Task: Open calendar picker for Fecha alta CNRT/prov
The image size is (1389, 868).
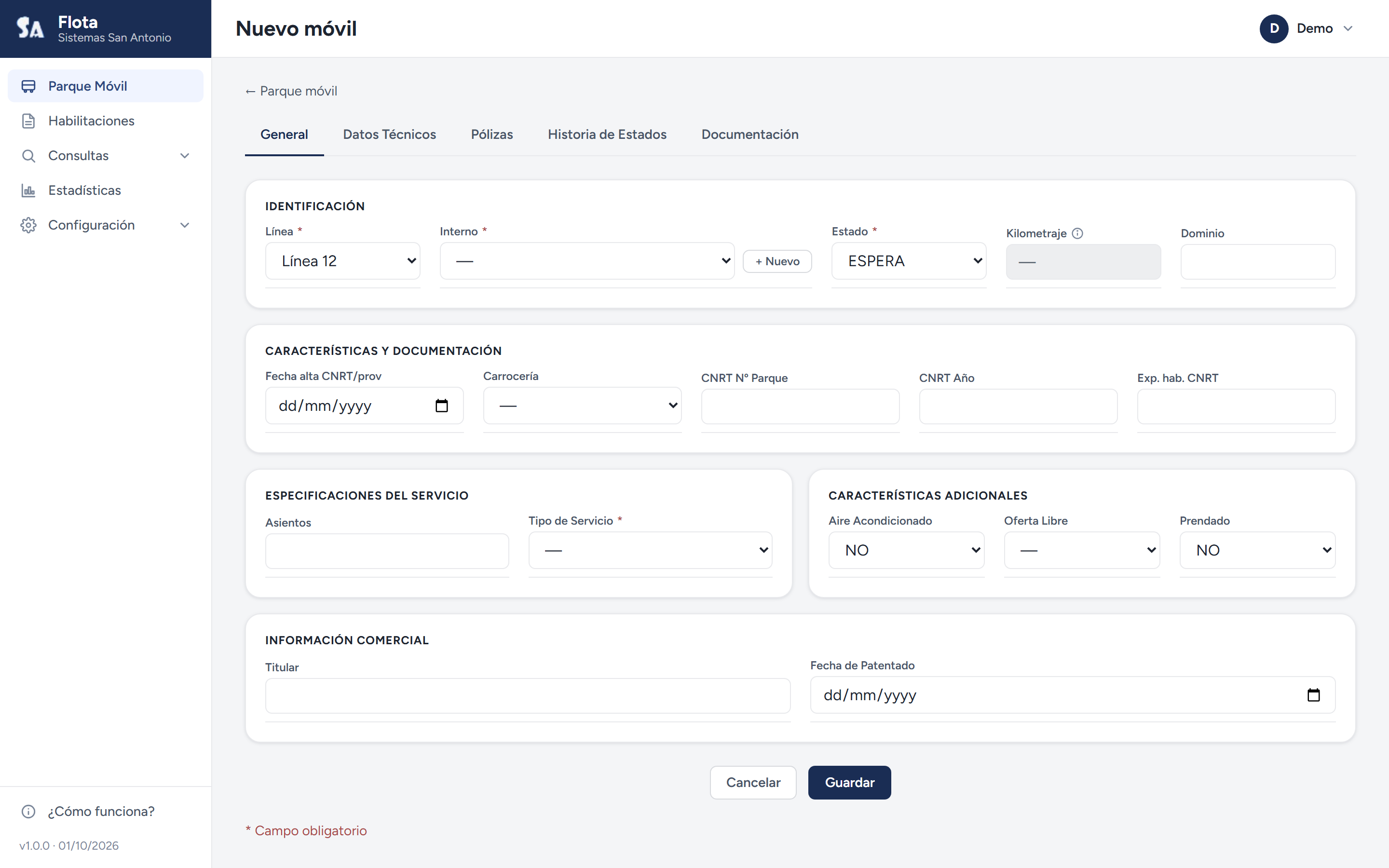Action: pos(441,406)
